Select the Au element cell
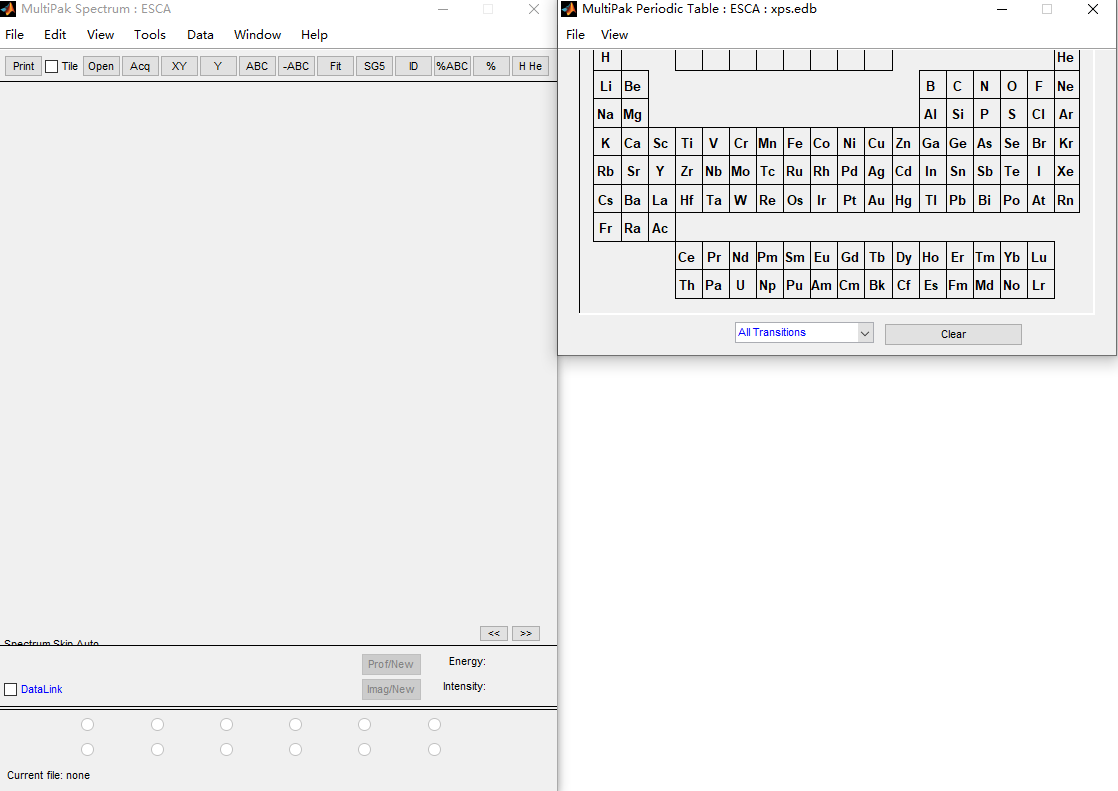The height and width of the screenshot is (791, 1118). coord(876,200)
